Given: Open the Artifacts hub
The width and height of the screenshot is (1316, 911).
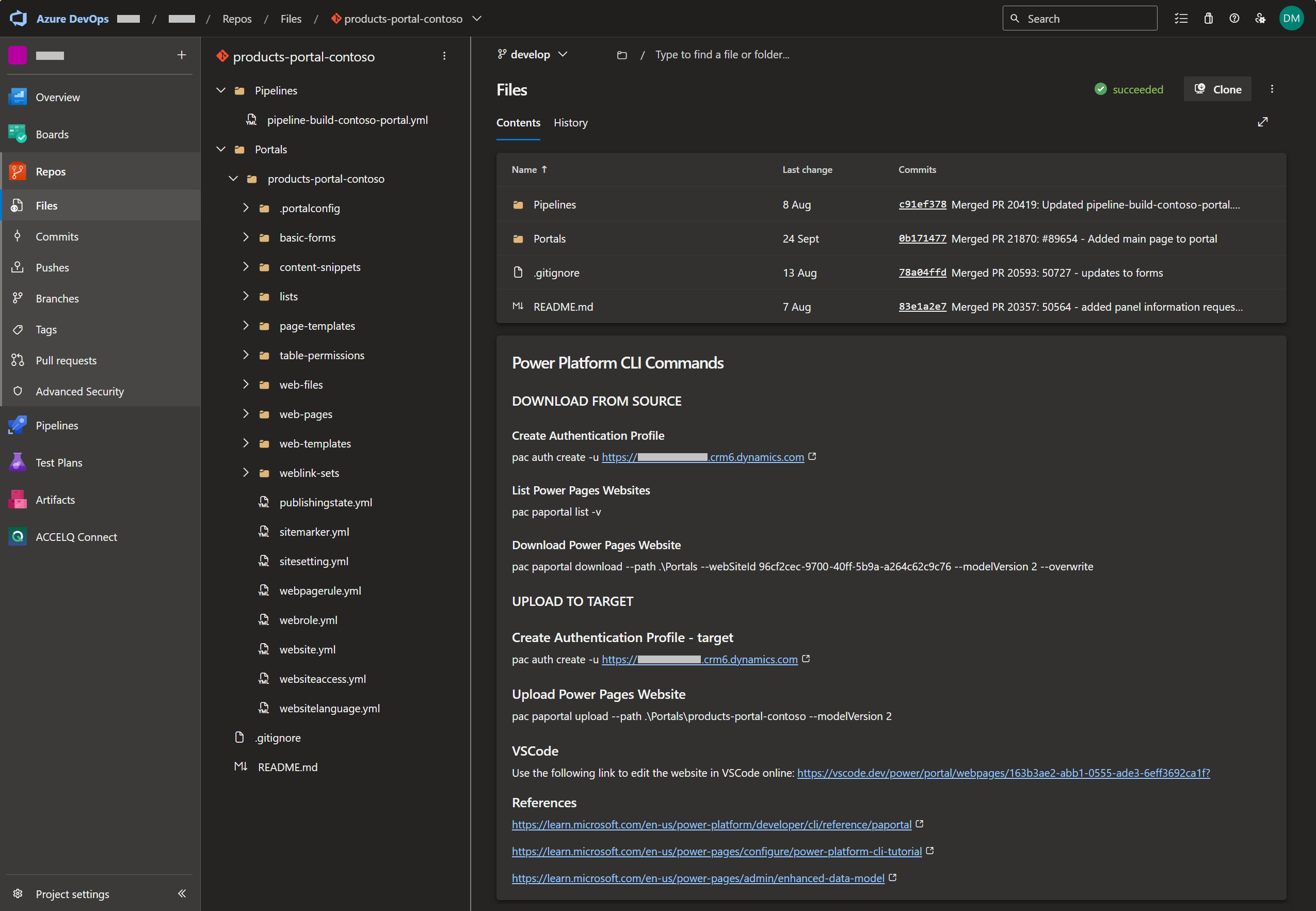Looking at the screenshot, I should [55, 500].
